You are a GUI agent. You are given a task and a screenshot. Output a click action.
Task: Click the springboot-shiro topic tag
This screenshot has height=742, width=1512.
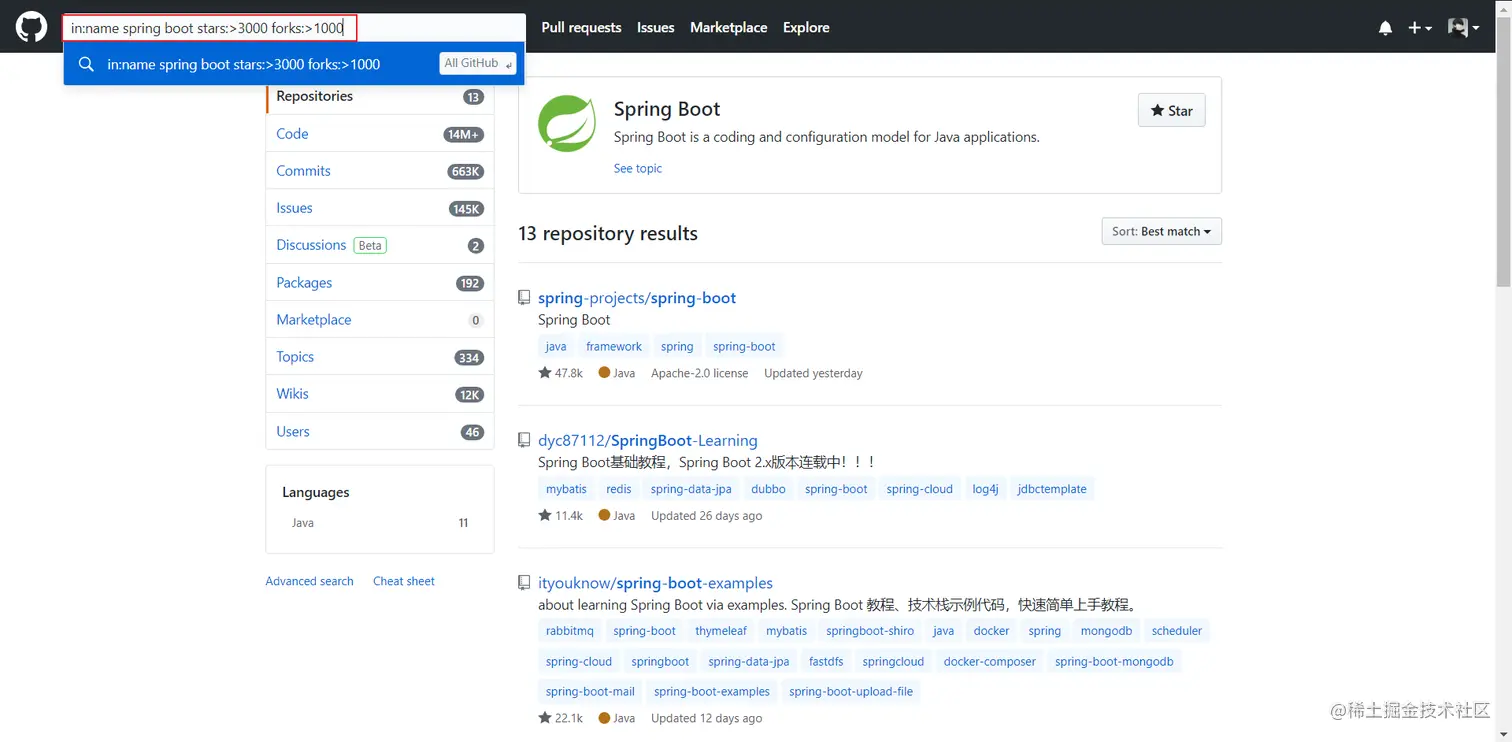[870, 631]
